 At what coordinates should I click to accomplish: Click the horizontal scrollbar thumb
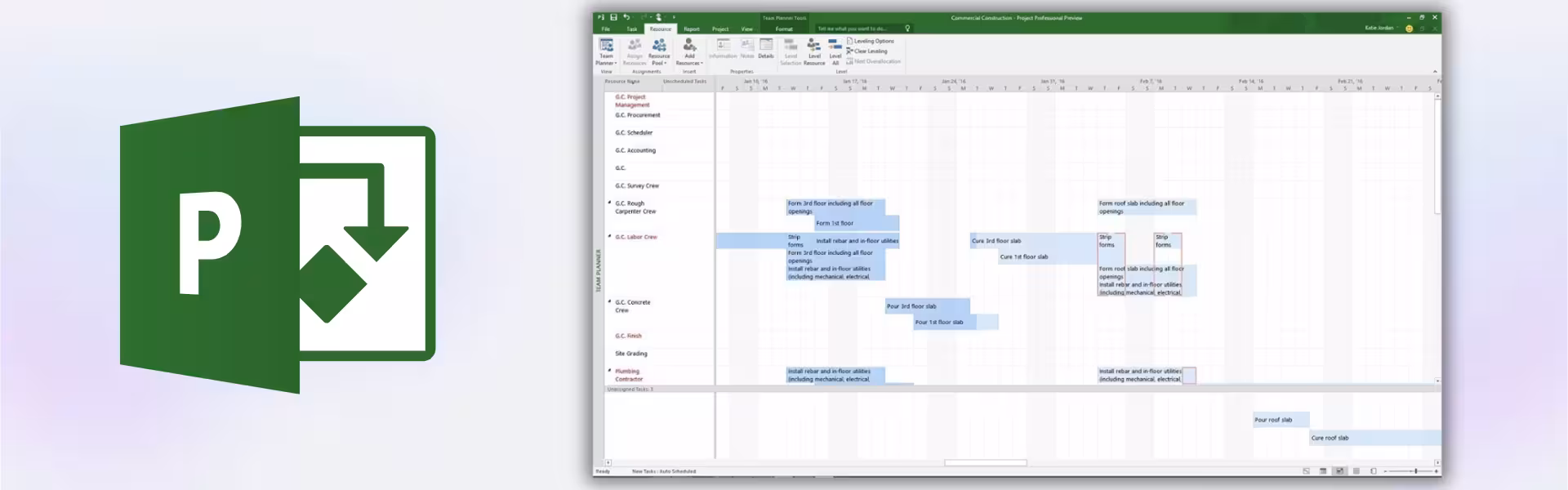[x=986, y=463]
